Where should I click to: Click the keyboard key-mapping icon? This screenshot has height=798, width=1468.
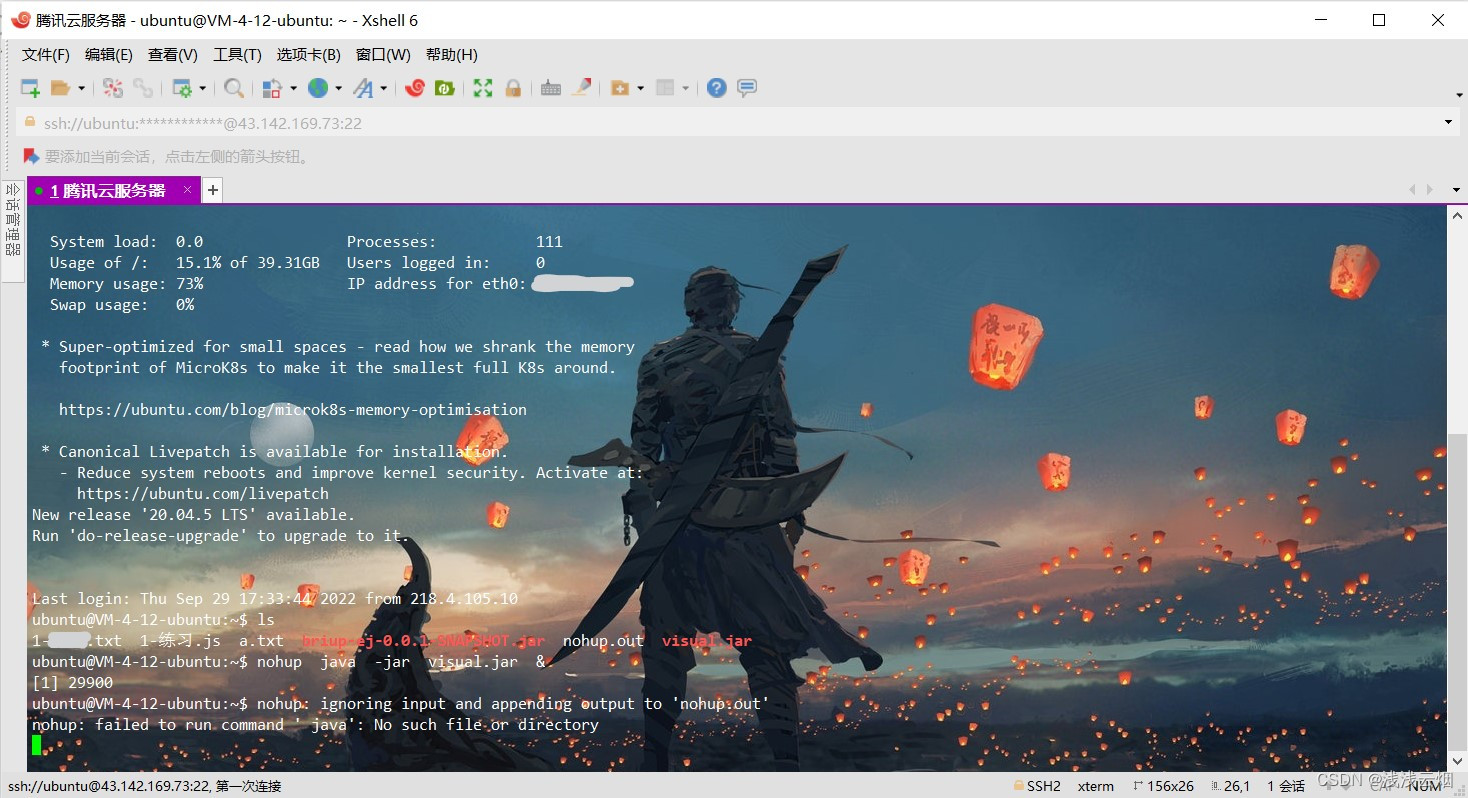coord(551,88)
